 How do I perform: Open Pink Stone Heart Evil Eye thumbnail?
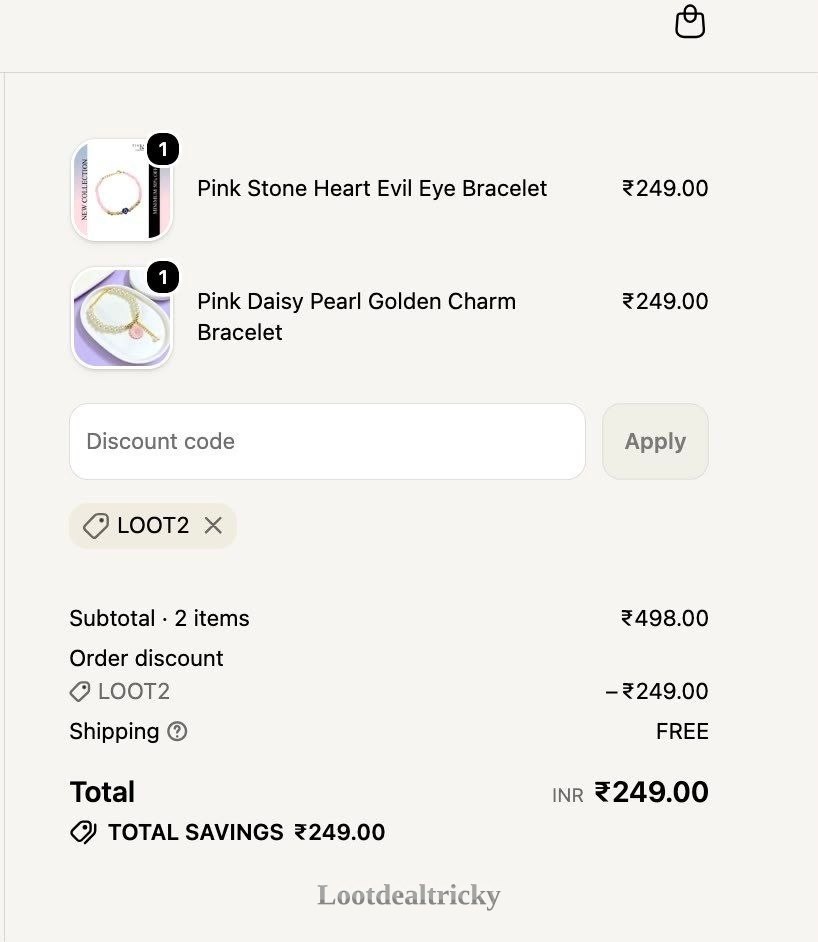(122, 190)
